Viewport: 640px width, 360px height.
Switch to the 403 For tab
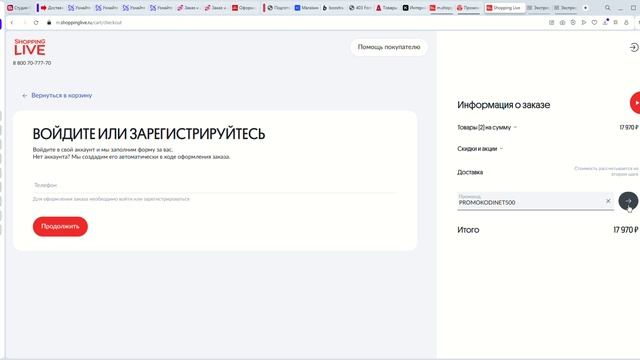(x=360, y=8)
